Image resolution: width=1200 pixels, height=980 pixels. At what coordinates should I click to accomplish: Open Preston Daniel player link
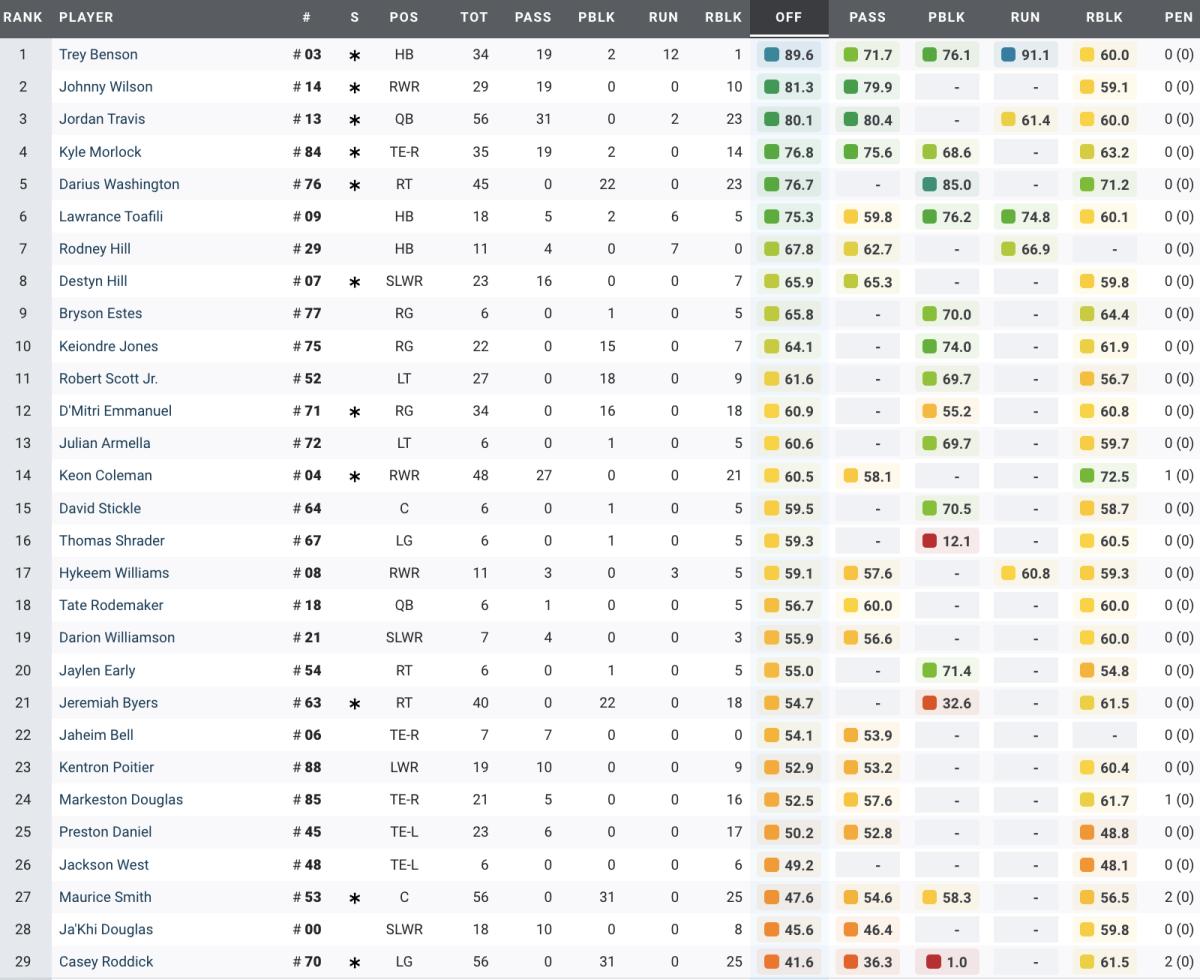105,832
